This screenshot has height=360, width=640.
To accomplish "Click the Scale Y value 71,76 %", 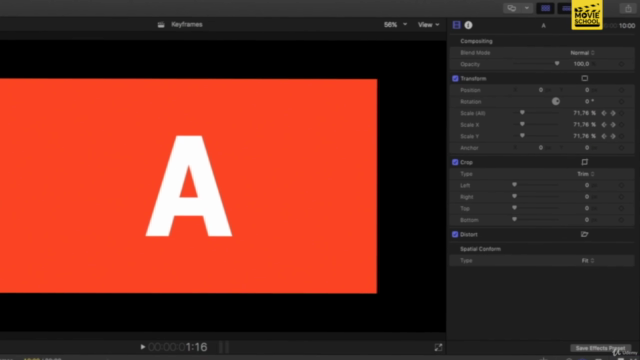I will 584,136.
